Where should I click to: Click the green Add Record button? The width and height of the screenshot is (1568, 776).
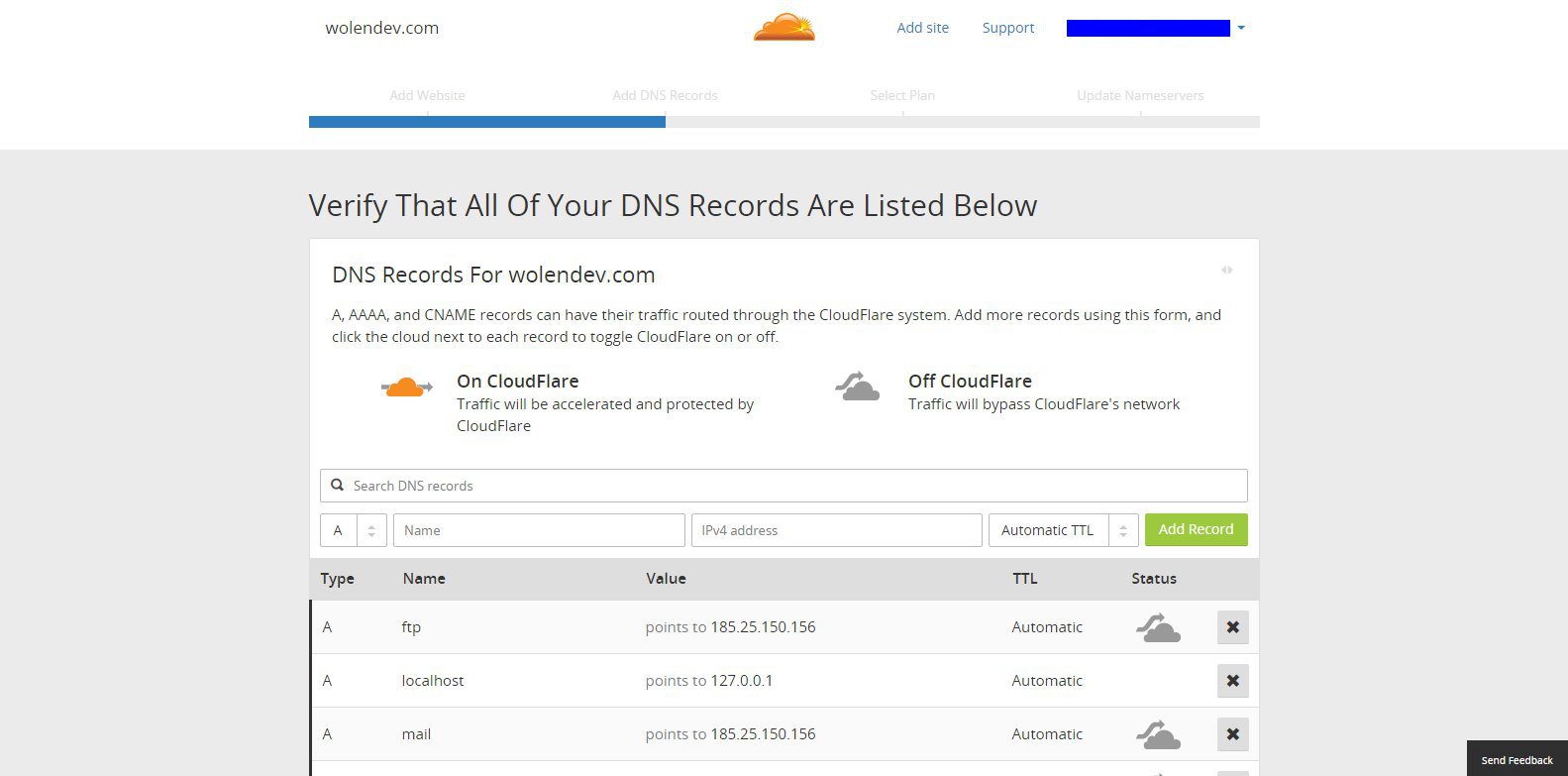click(x=1196, y=529)
